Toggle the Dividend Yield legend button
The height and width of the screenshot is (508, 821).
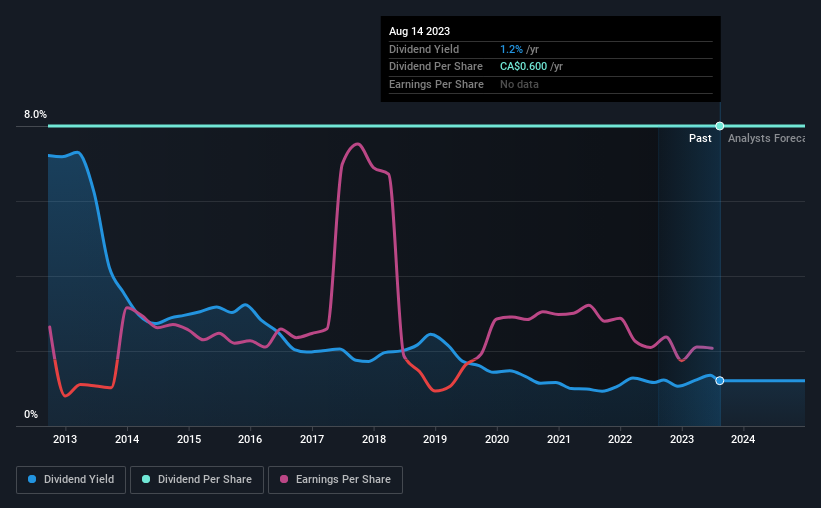(x=71, y=480)
